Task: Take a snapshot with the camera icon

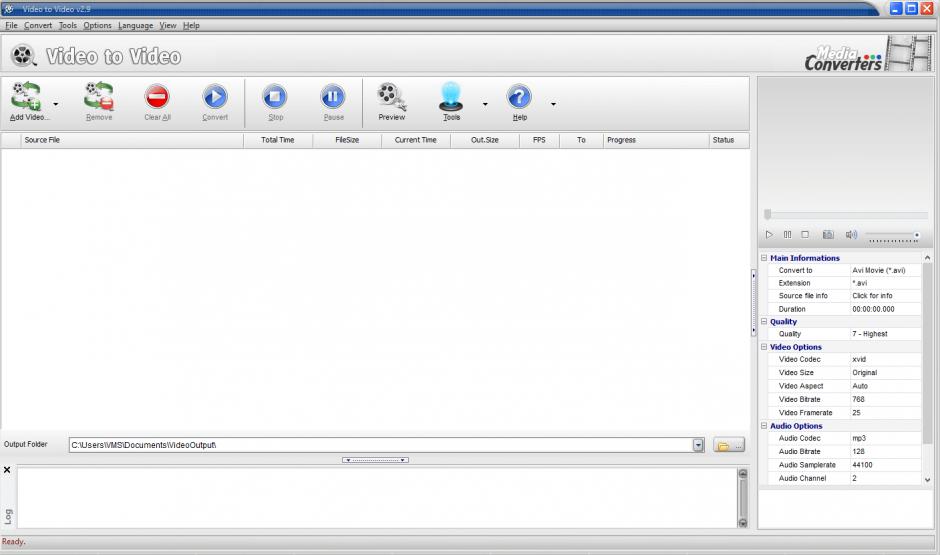Action: (828, 234)
